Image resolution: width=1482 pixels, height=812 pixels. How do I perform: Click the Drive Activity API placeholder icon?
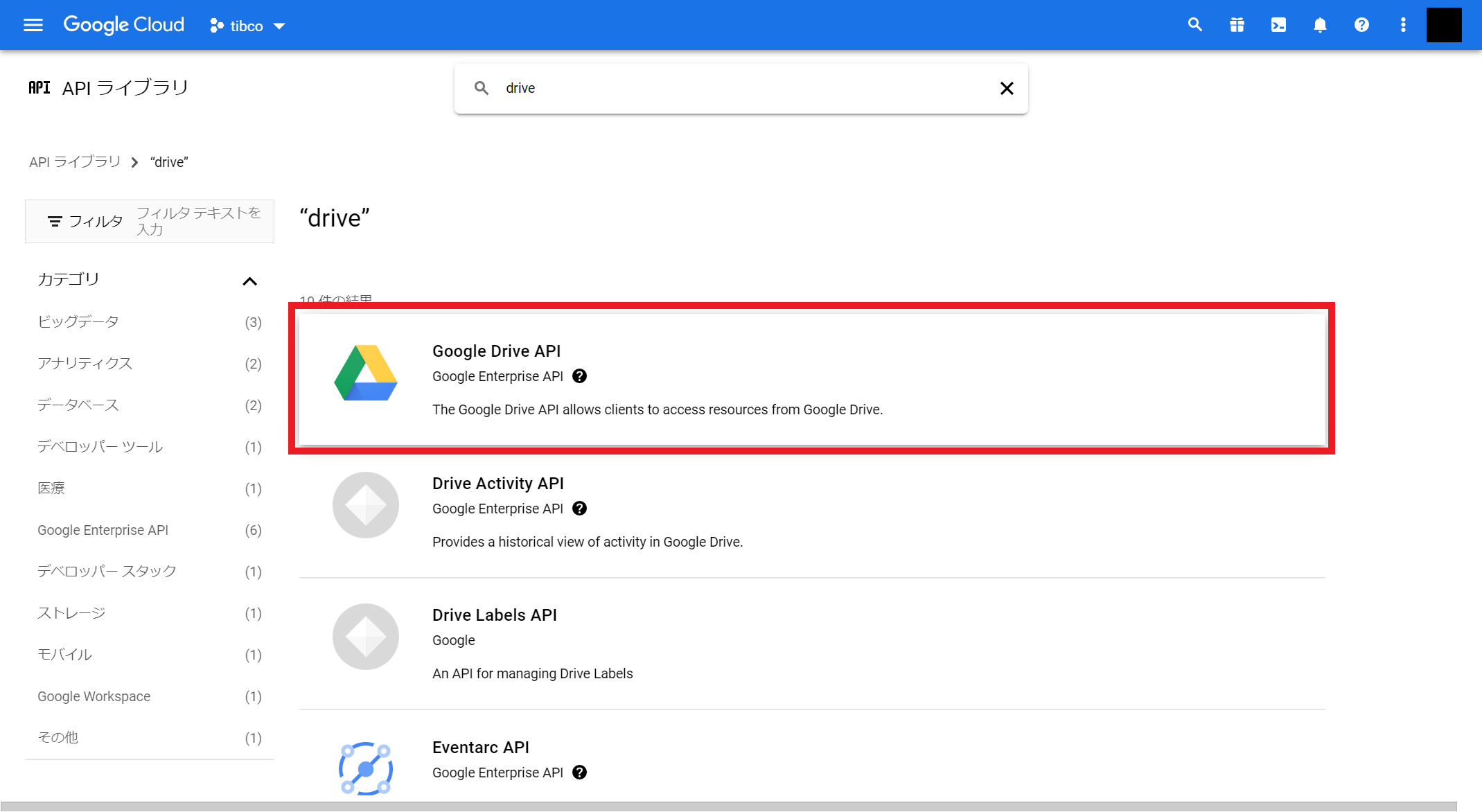click(366, 505)
